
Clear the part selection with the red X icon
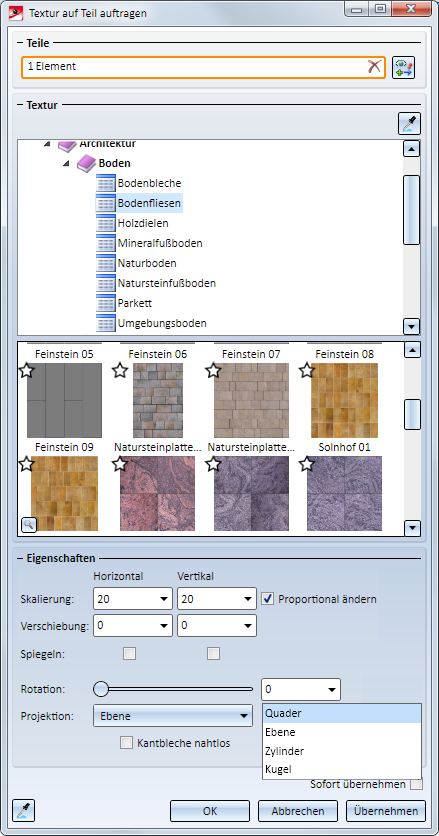click(374, 67)
